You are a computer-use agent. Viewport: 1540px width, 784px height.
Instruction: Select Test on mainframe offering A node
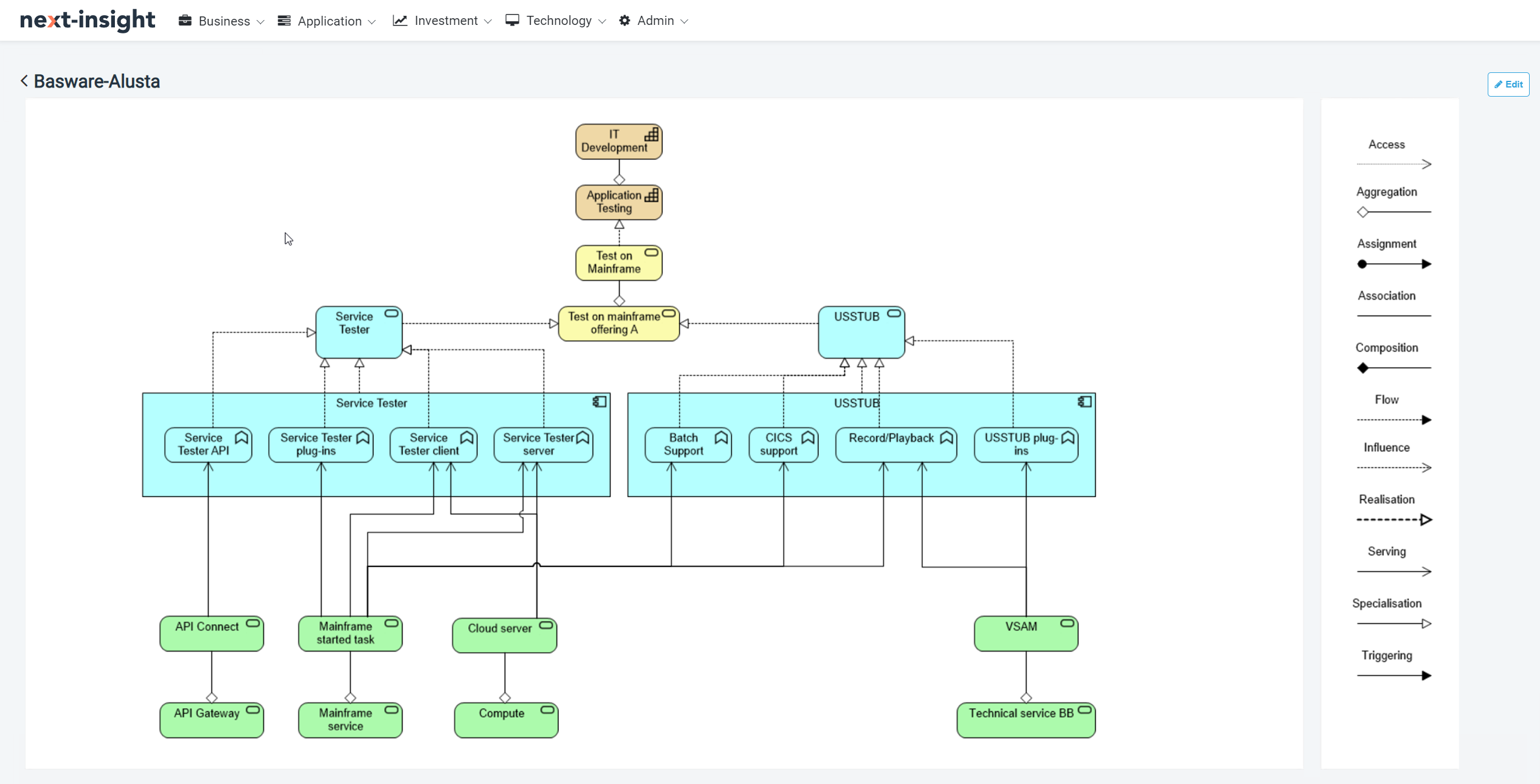[618, 324]
